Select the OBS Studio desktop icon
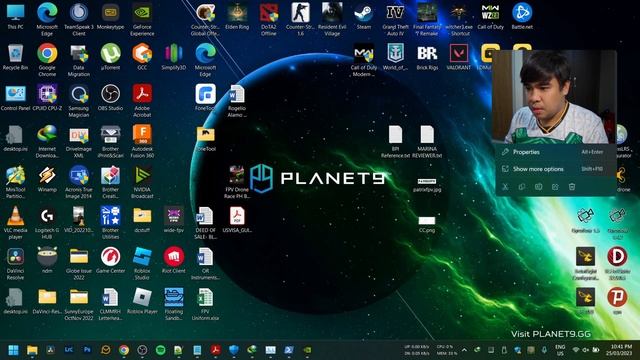The height and width of the screenshot is (360, 640). 111,98
